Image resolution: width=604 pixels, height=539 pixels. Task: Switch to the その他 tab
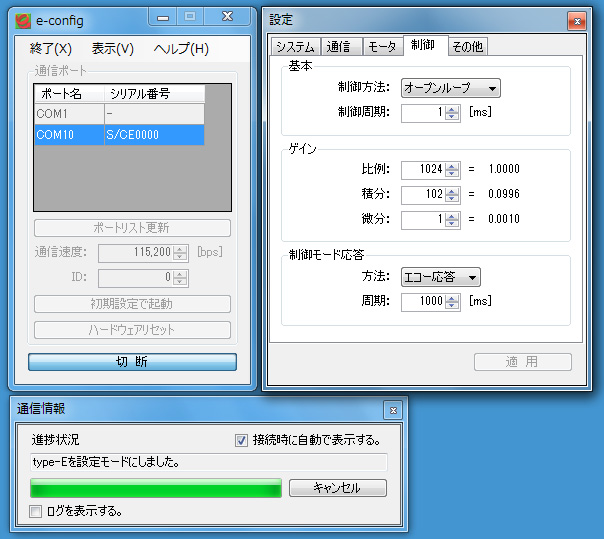467,47
